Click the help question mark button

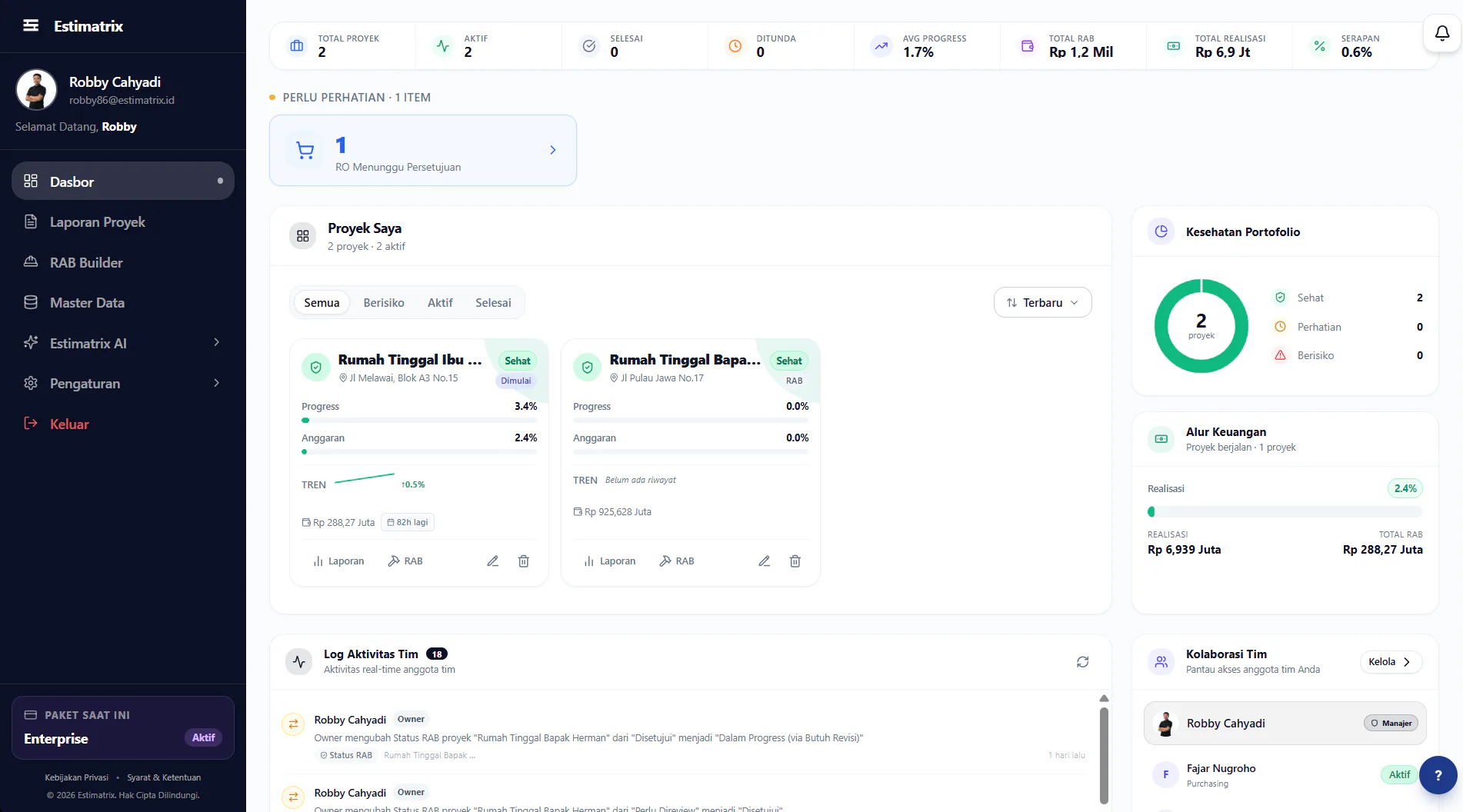(x=1438, y=775)
